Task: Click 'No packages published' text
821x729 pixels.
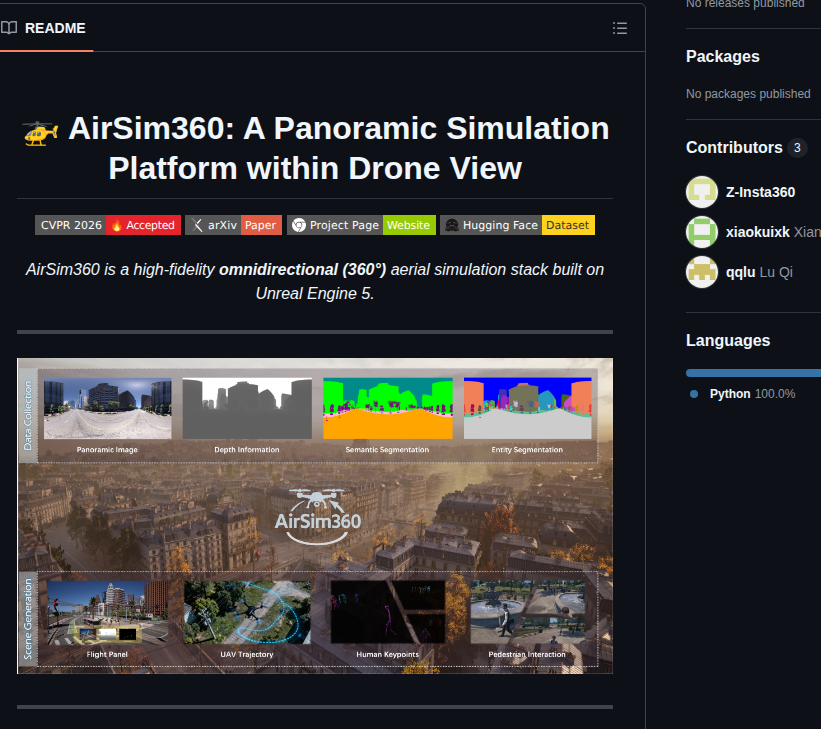Action: [748, 94]
